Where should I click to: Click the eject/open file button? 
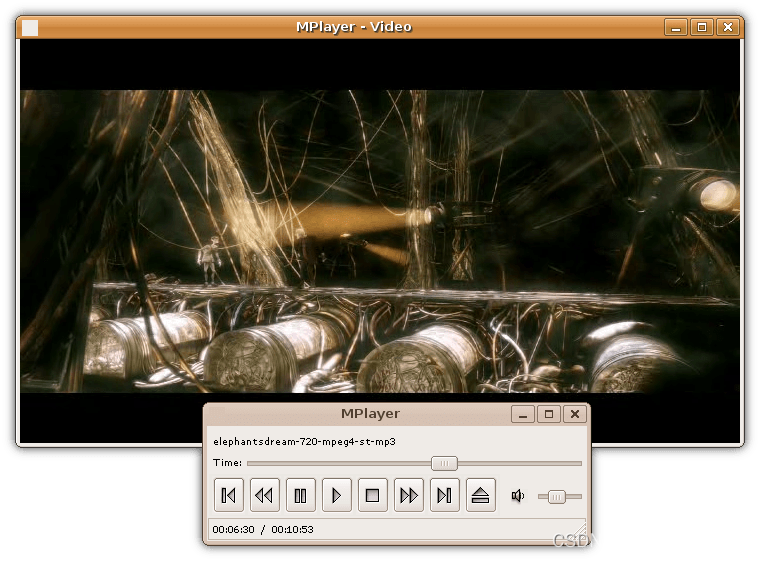tap(480, 495)
